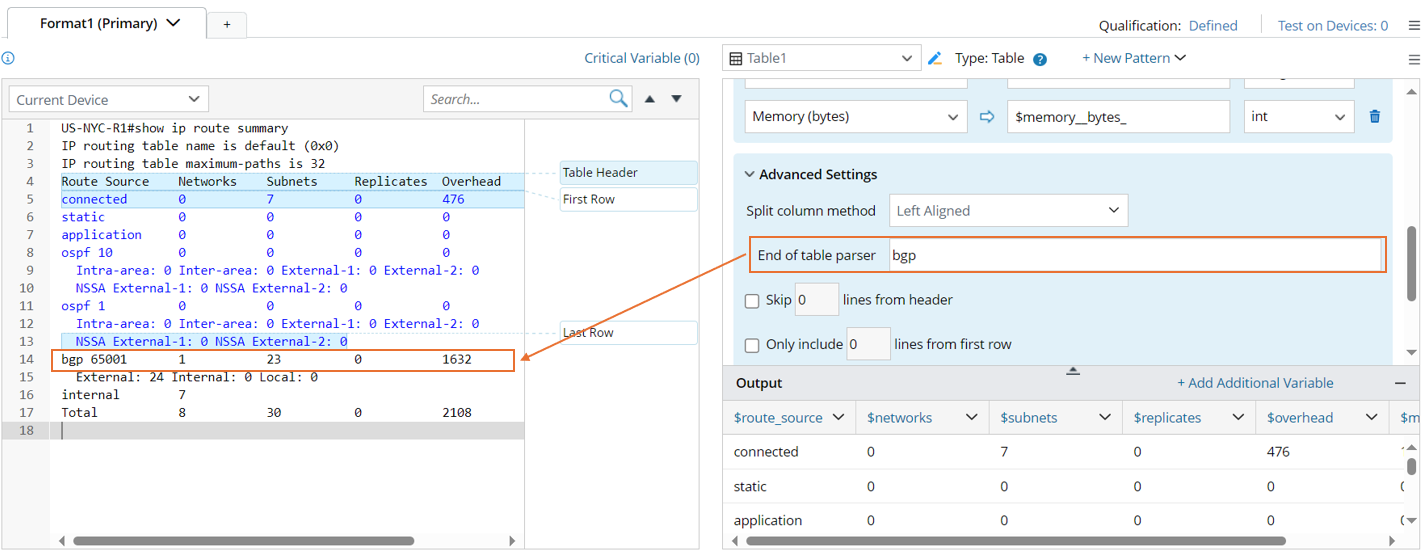Jump to previous search result arrow
The width and height of the screenshot is (1427, 550).
coord(650,99)
